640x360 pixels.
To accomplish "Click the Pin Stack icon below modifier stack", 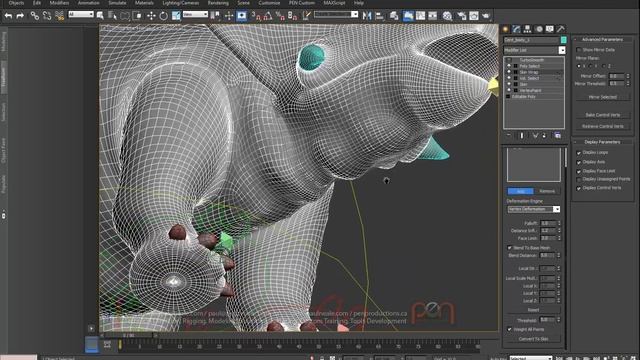I will [509, 136].
